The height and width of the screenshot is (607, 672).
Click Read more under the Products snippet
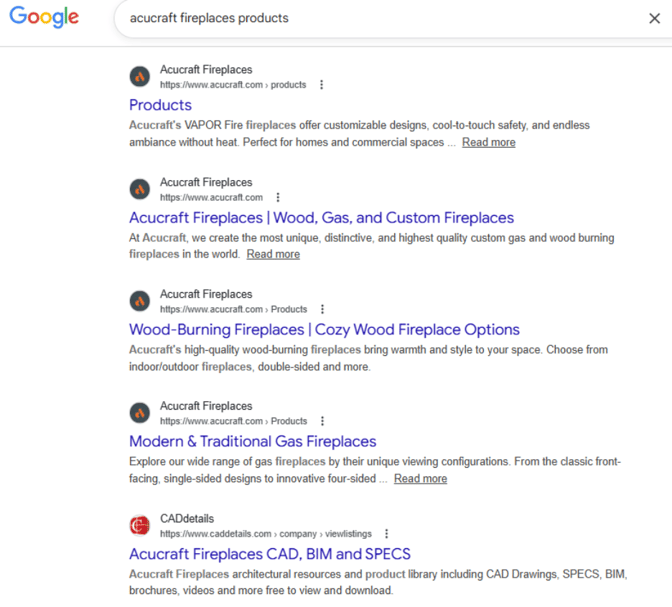tap(488, 142)
